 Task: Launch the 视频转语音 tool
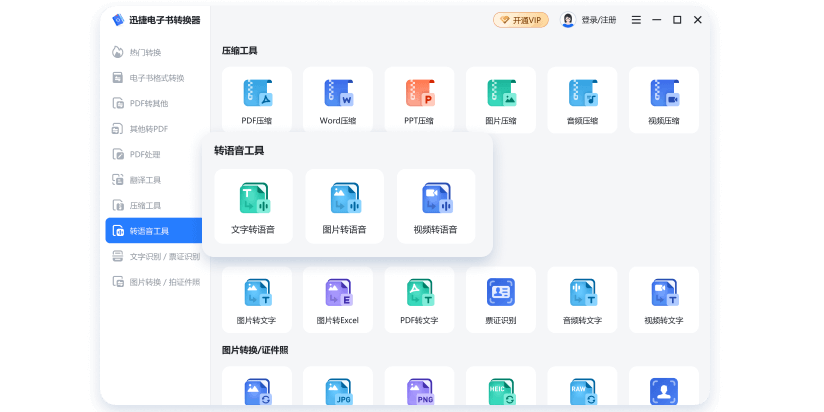pyautogui.click(x=435, y=206)
